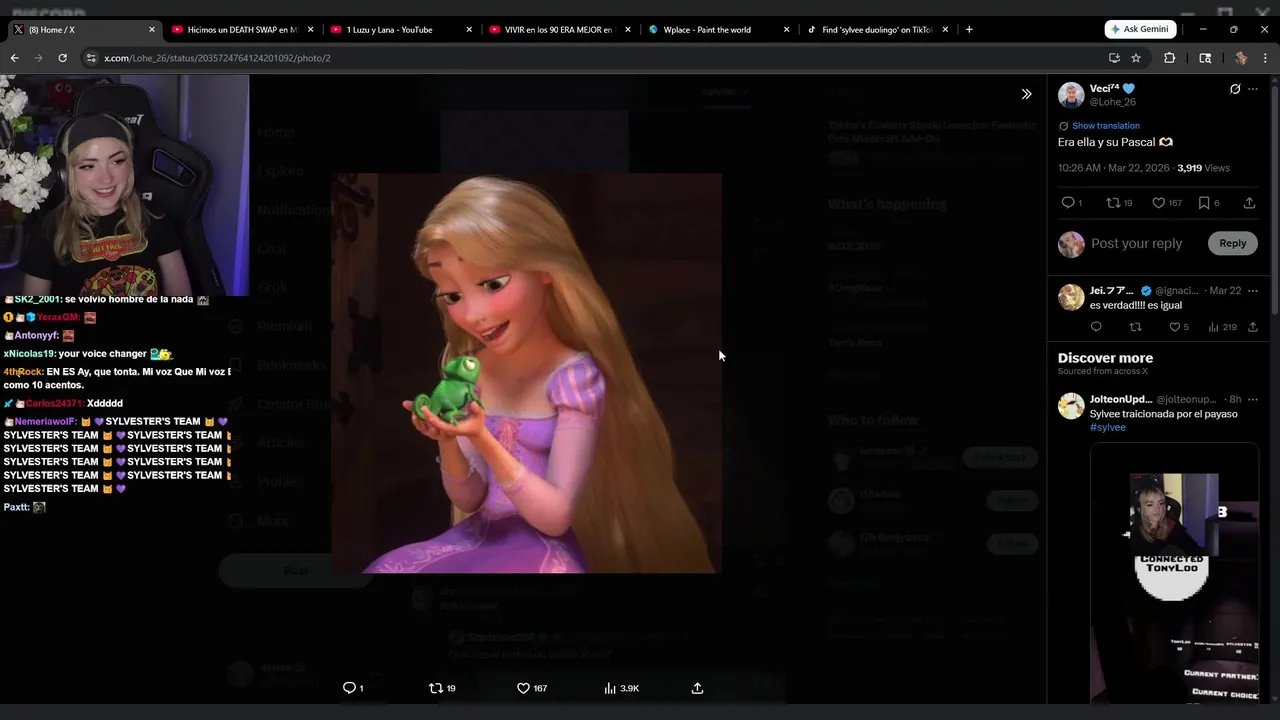Click reply icon under Veci's post

point(1068,202)
